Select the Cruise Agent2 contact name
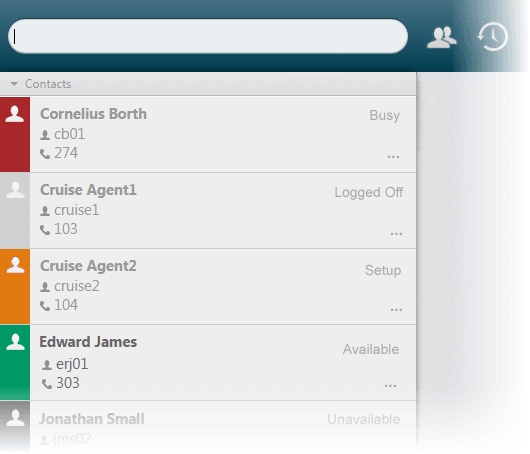 click(88, 266)
